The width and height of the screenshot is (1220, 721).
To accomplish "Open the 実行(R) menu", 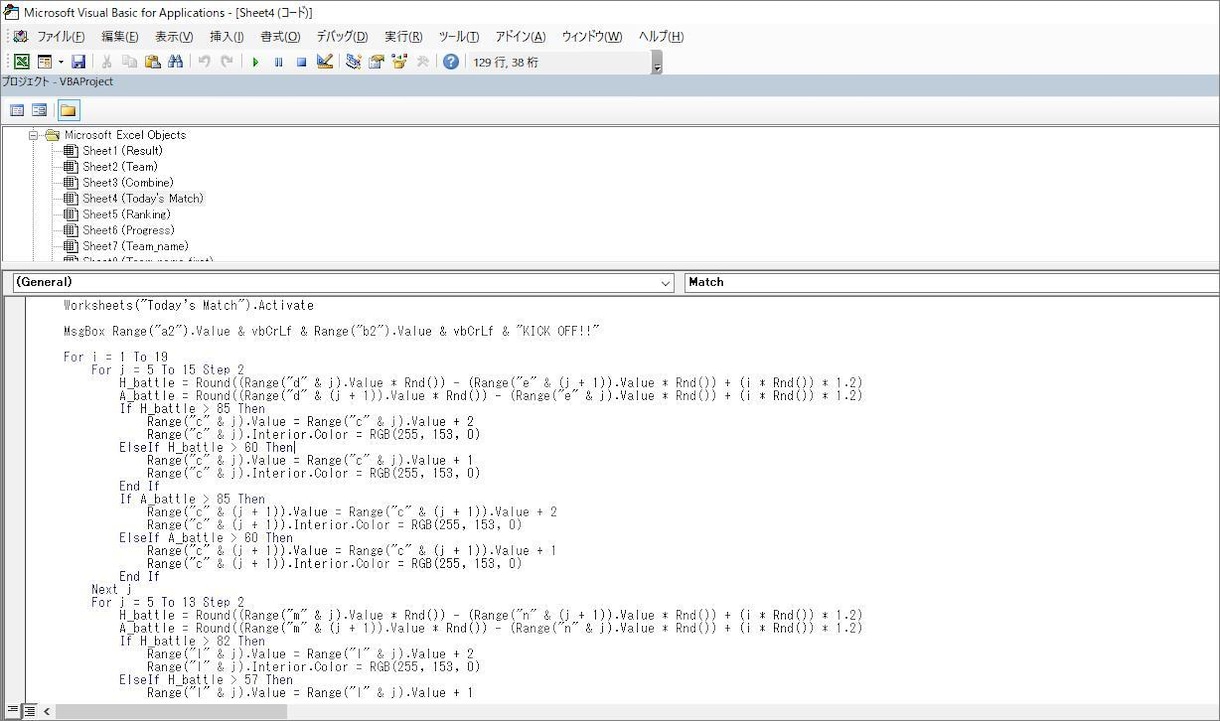I will click(403, 37).
